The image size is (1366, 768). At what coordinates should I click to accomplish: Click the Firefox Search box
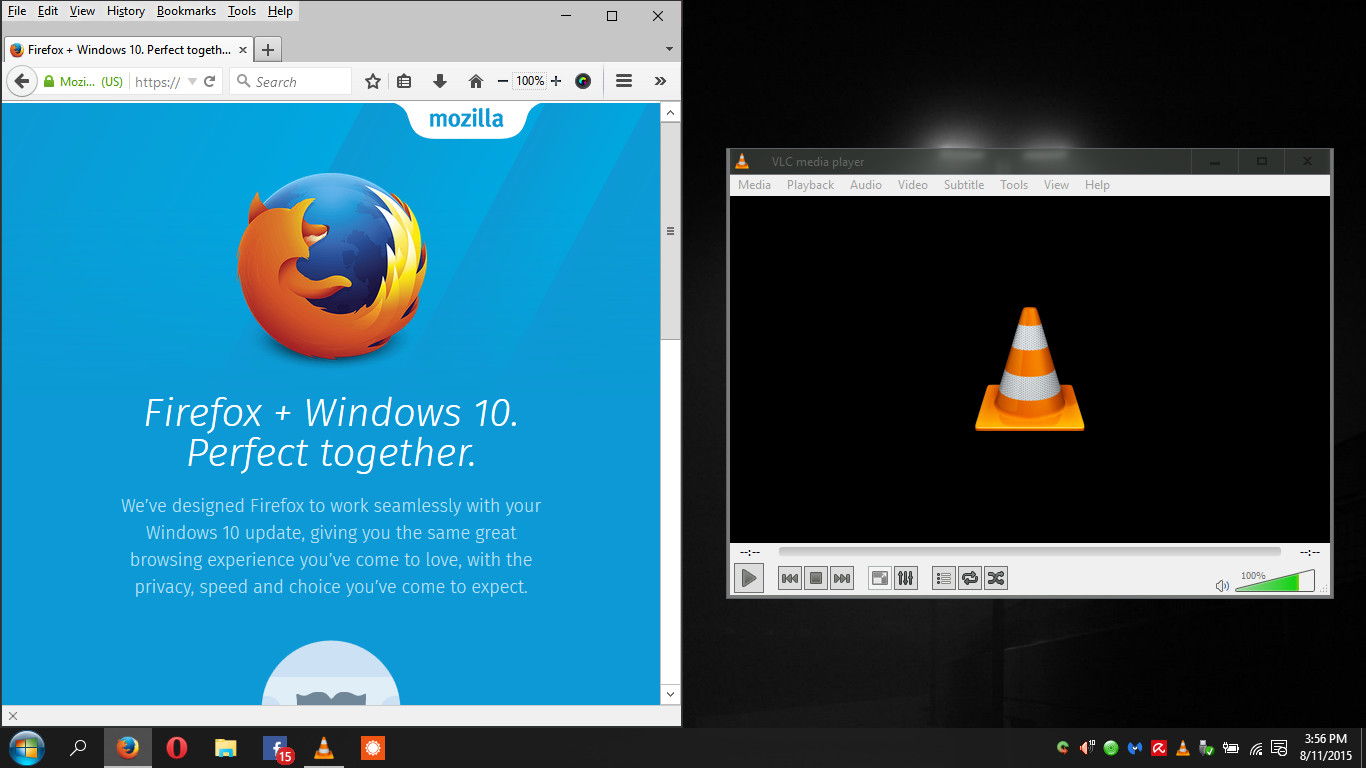291,82
